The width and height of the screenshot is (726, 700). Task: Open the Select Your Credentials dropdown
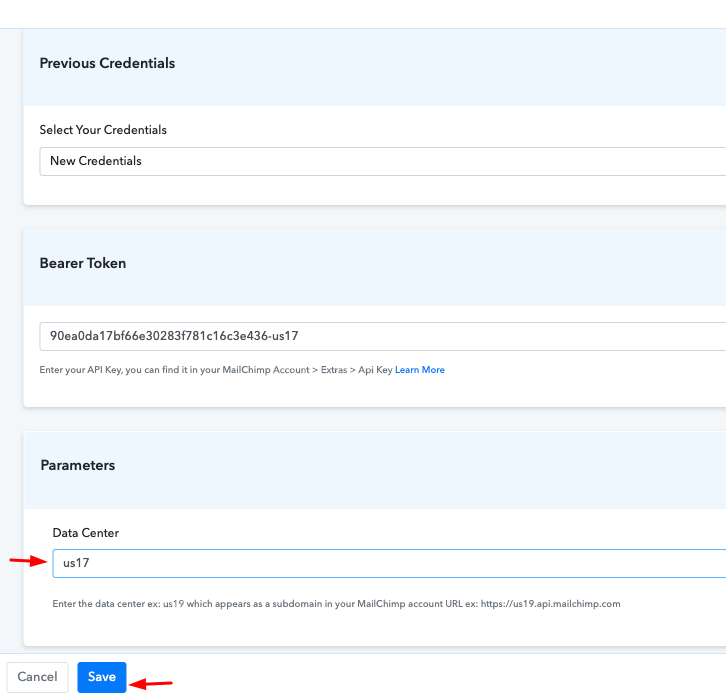[x=382, y=161]
